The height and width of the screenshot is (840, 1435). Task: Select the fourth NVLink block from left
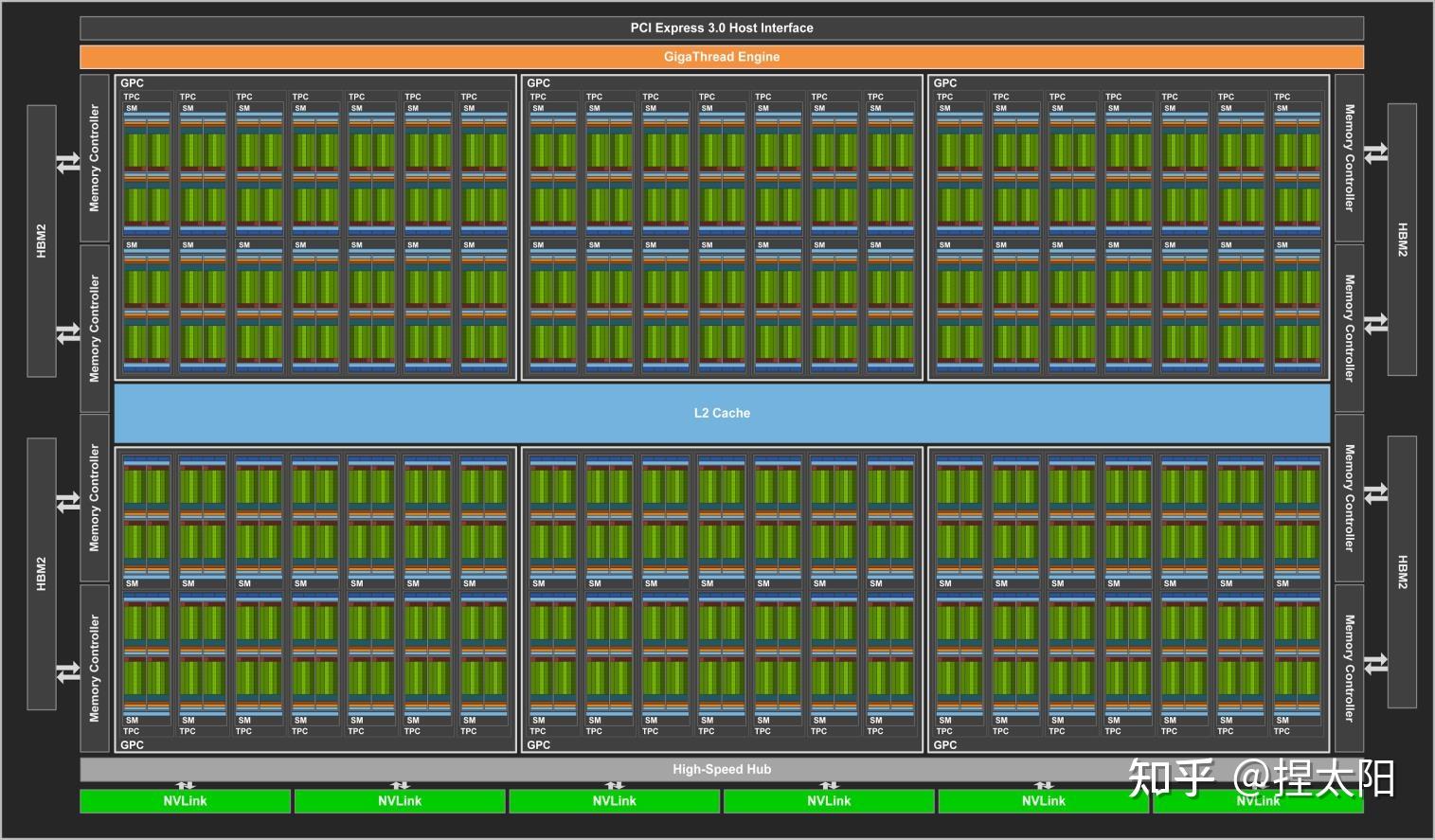coord(829,801)
